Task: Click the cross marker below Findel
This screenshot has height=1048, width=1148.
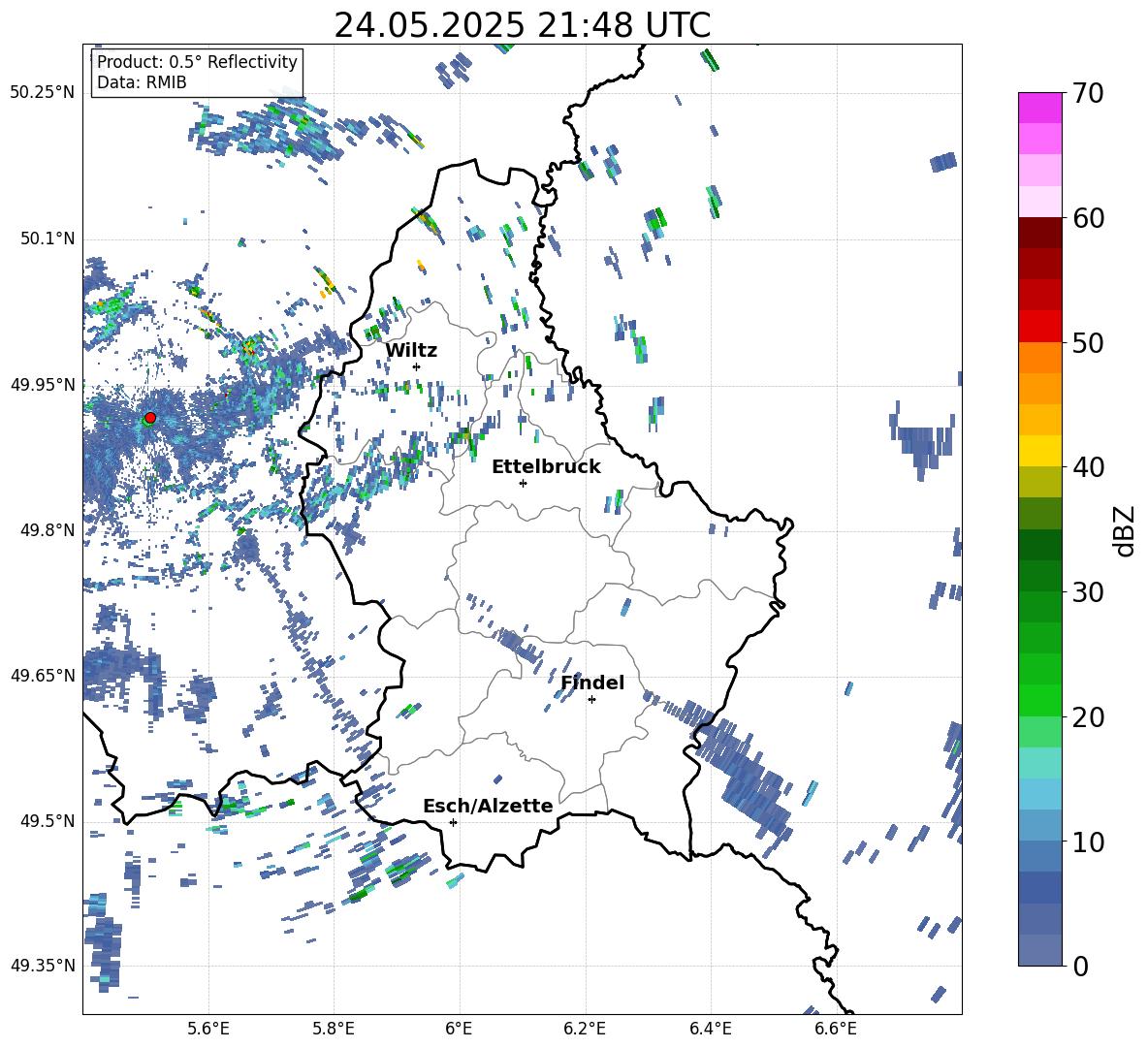Action: pyautogui.click(x=591, y=700)
